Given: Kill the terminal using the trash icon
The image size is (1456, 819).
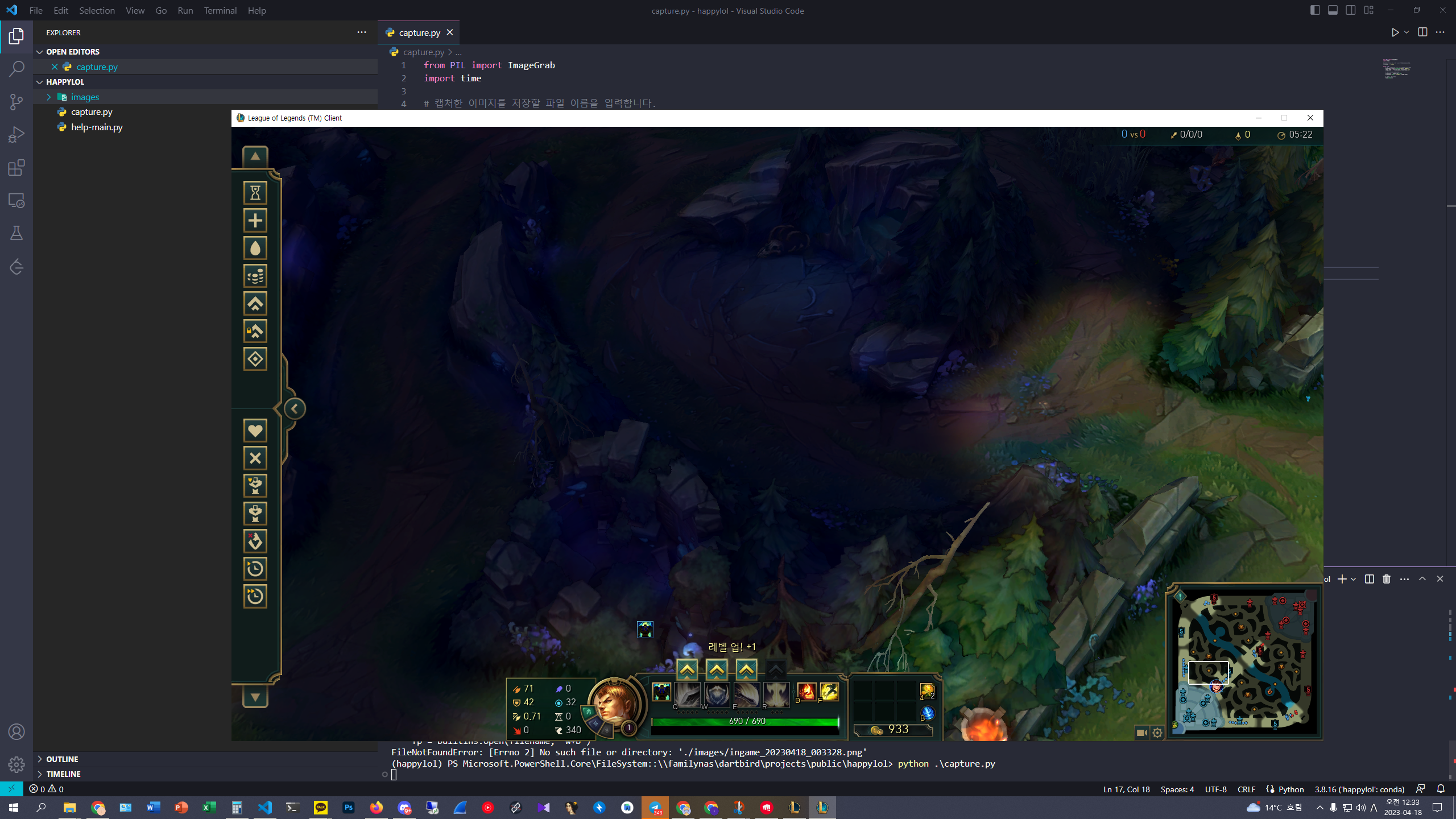Looking at the screenshot, I should (x=1386, y=578).
